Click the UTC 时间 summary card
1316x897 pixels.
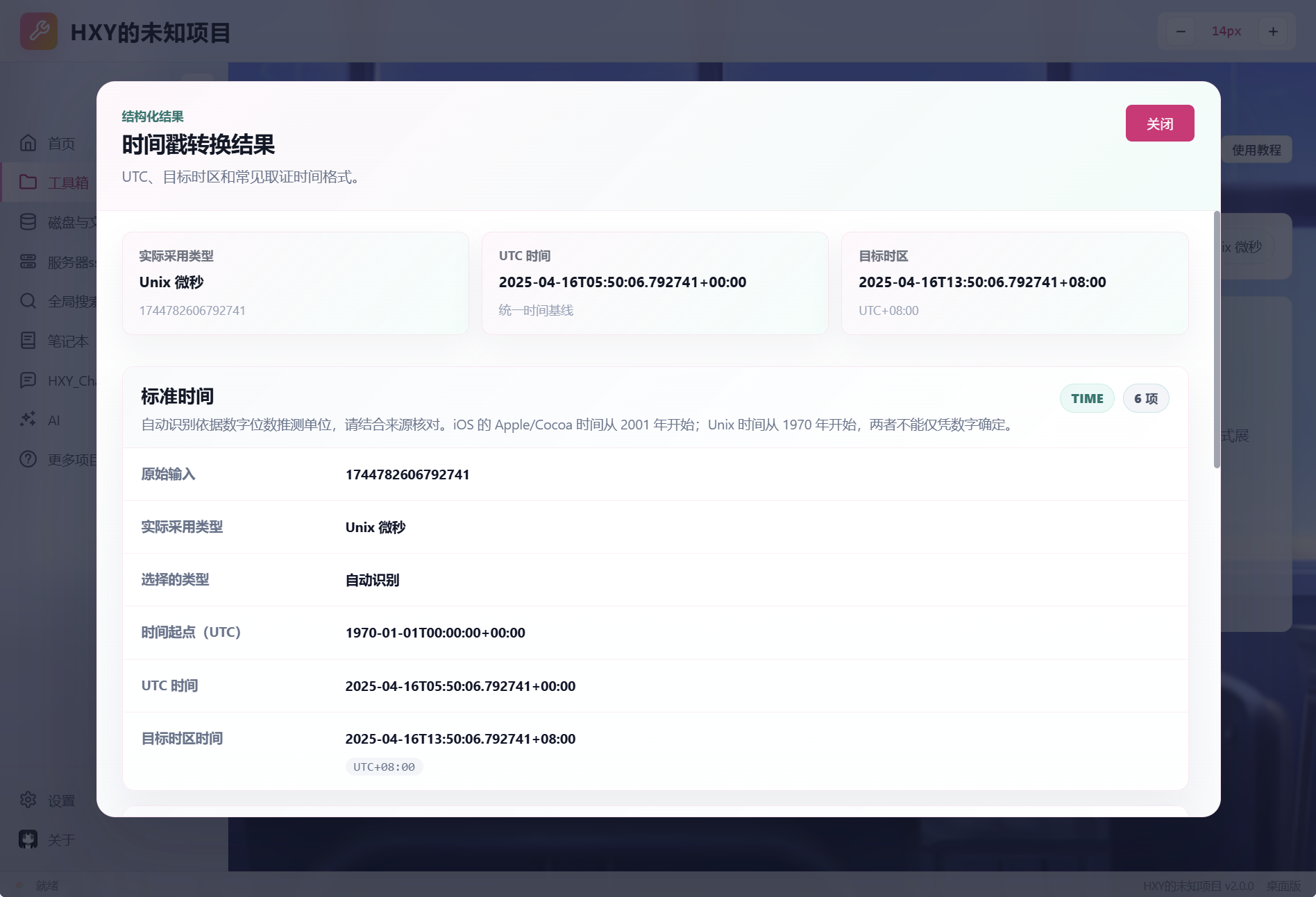click(x=655, y=283)
